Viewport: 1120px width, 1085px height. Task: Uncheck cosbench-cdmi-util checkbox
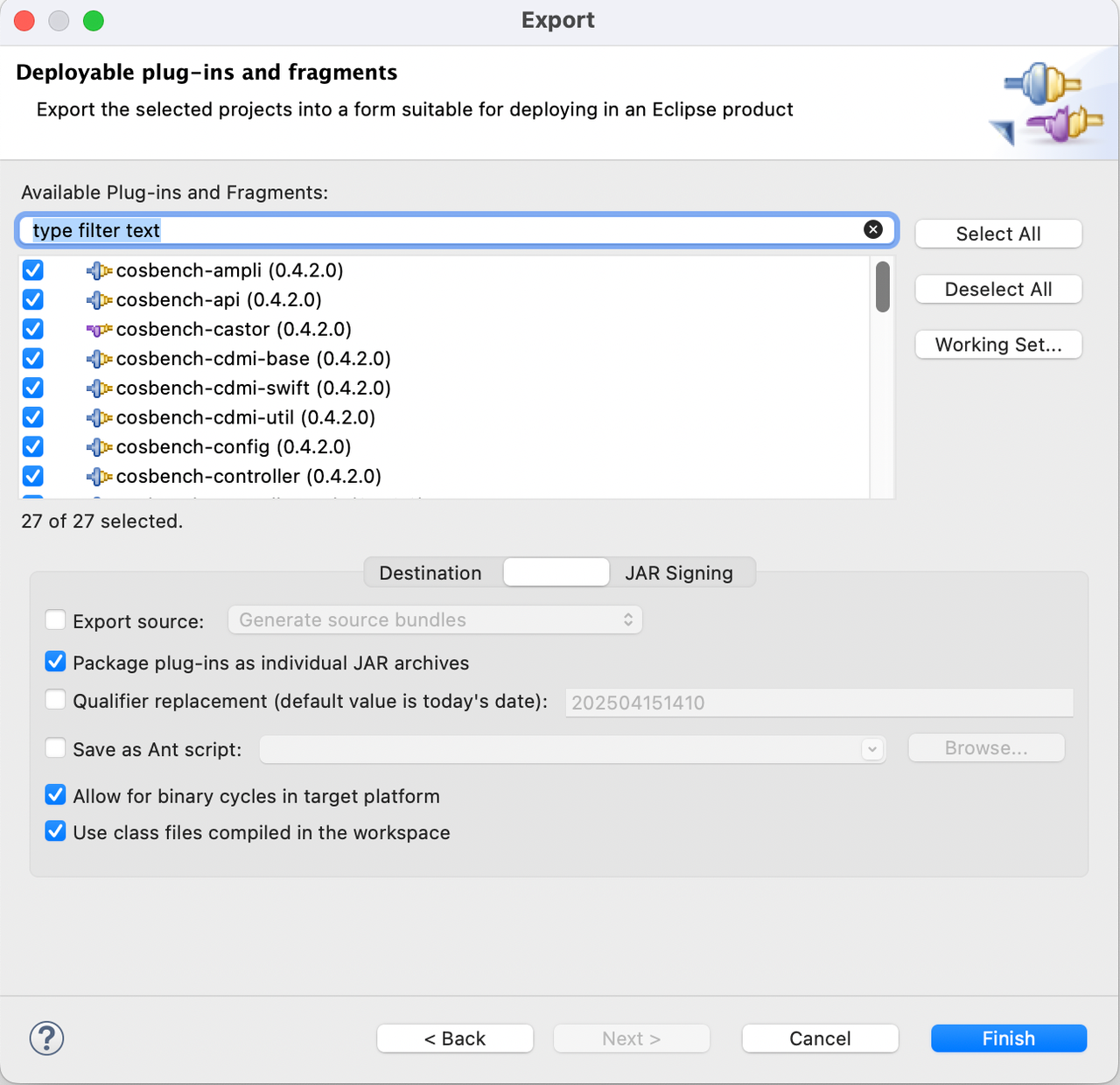(x=33, y=417)
